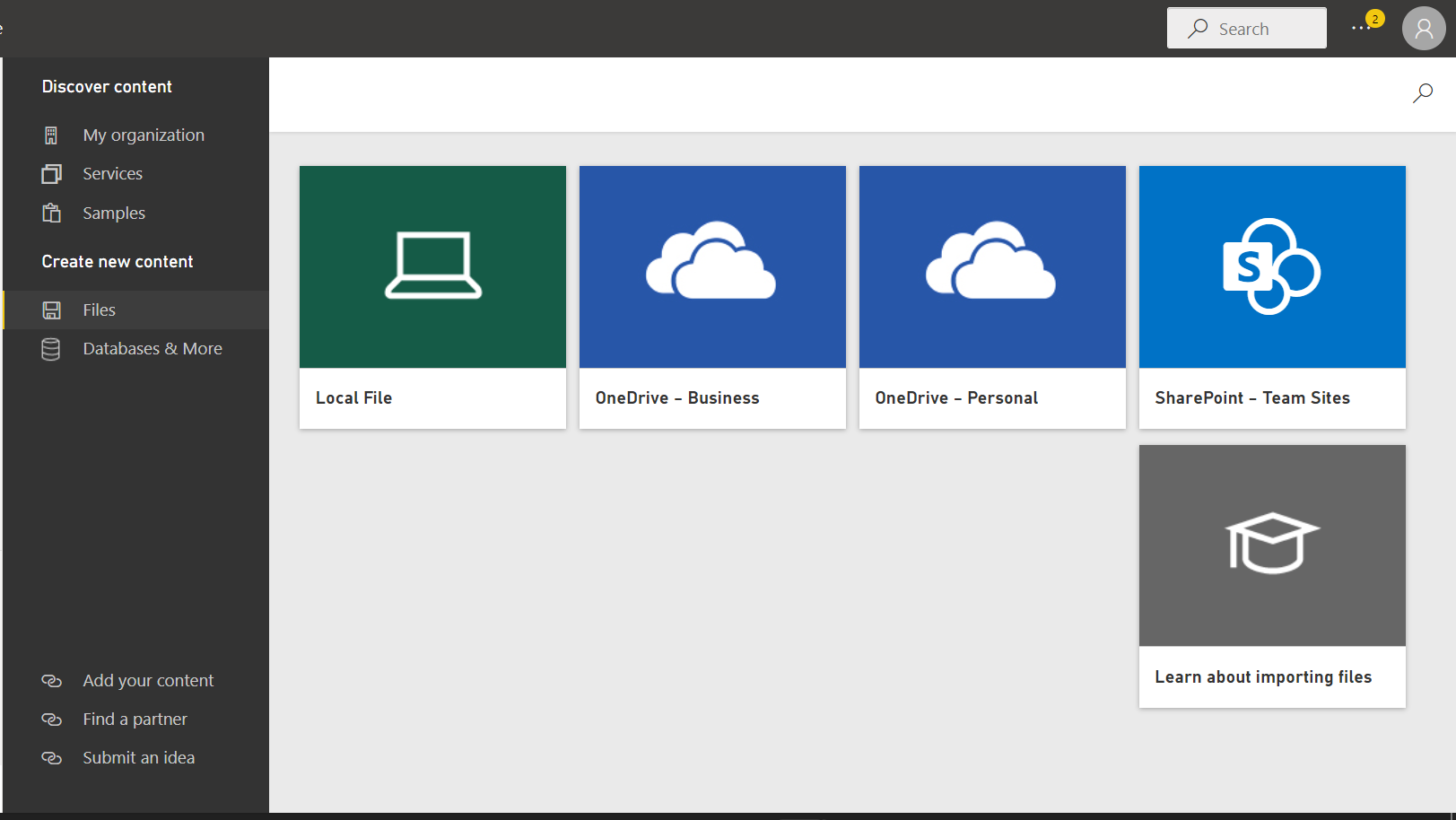The height and width of the screenshot is (820, 1456).
Task: Click the magnifier icon in the Search box
Action: coord(1198,29)
